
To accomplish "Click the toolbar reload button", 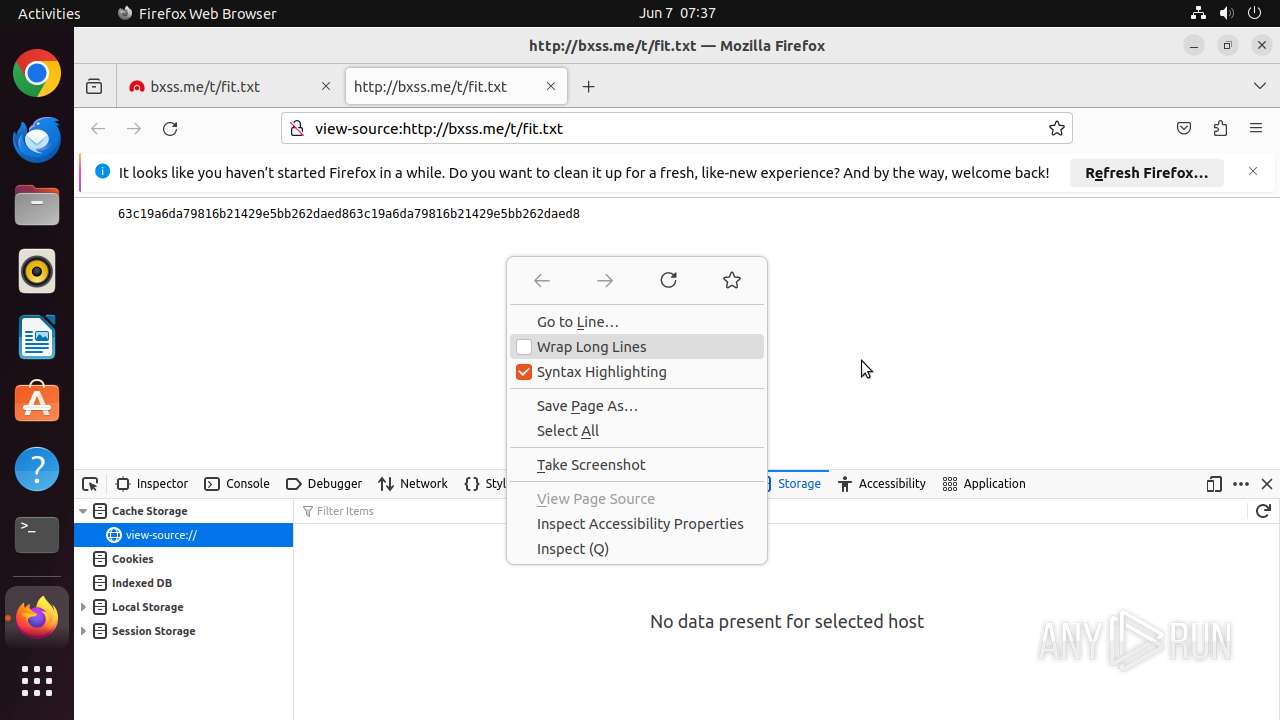I will point(170,128).
